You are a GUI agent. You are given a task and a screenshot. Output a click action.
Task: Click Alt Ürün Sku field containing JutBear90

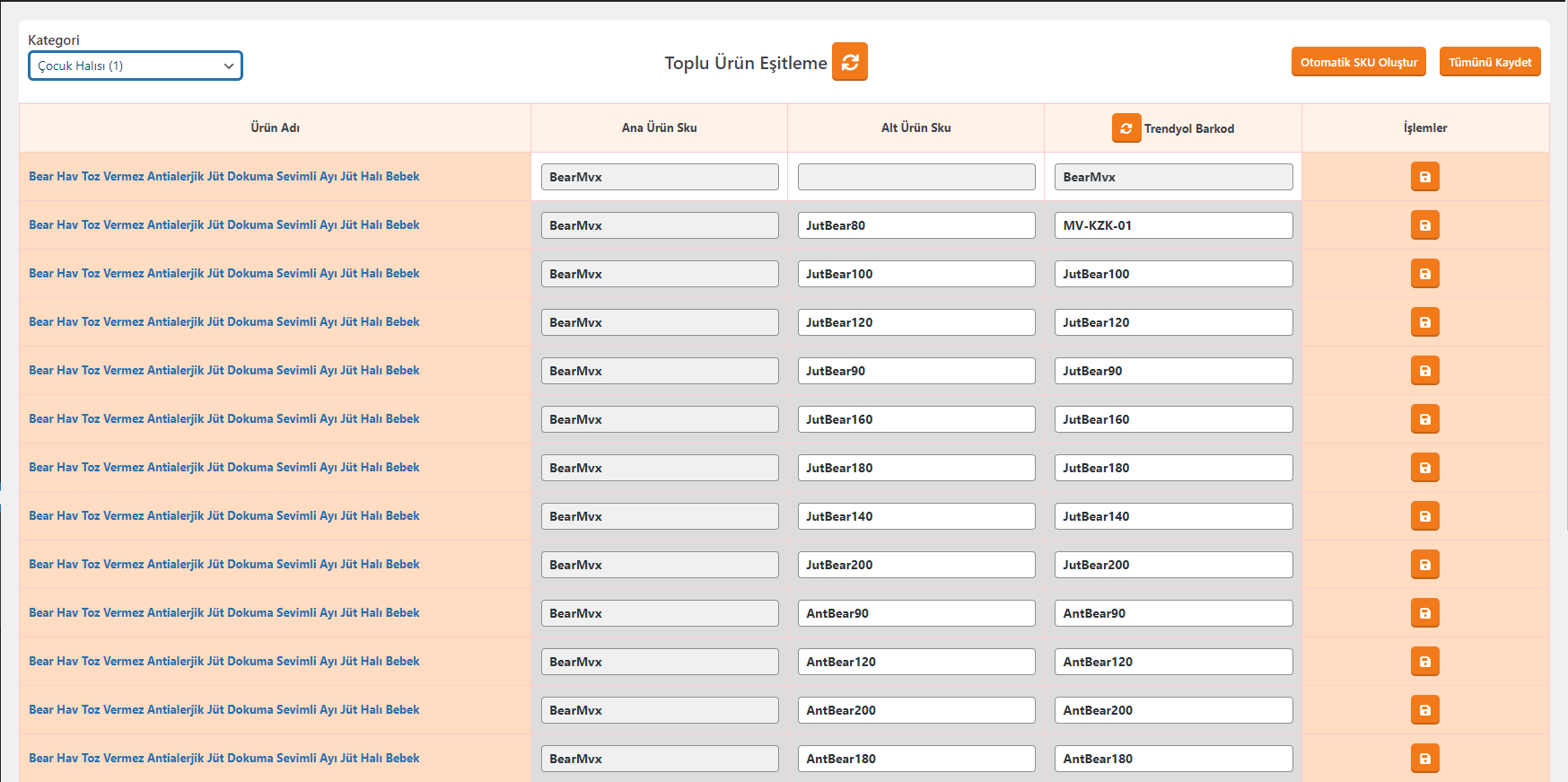coord(916,371)
